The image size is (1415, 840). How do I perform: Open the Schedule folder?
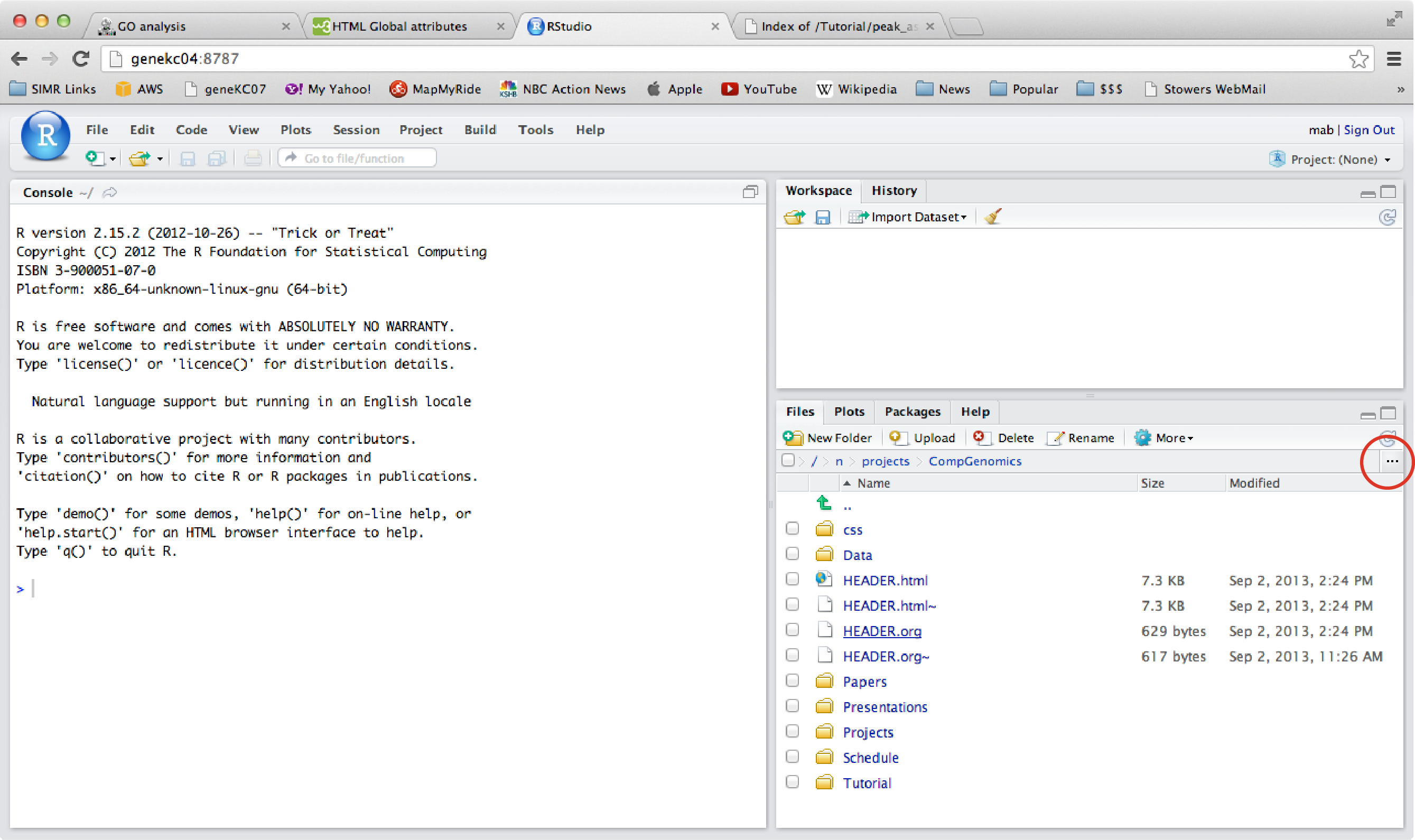[871, 758]
